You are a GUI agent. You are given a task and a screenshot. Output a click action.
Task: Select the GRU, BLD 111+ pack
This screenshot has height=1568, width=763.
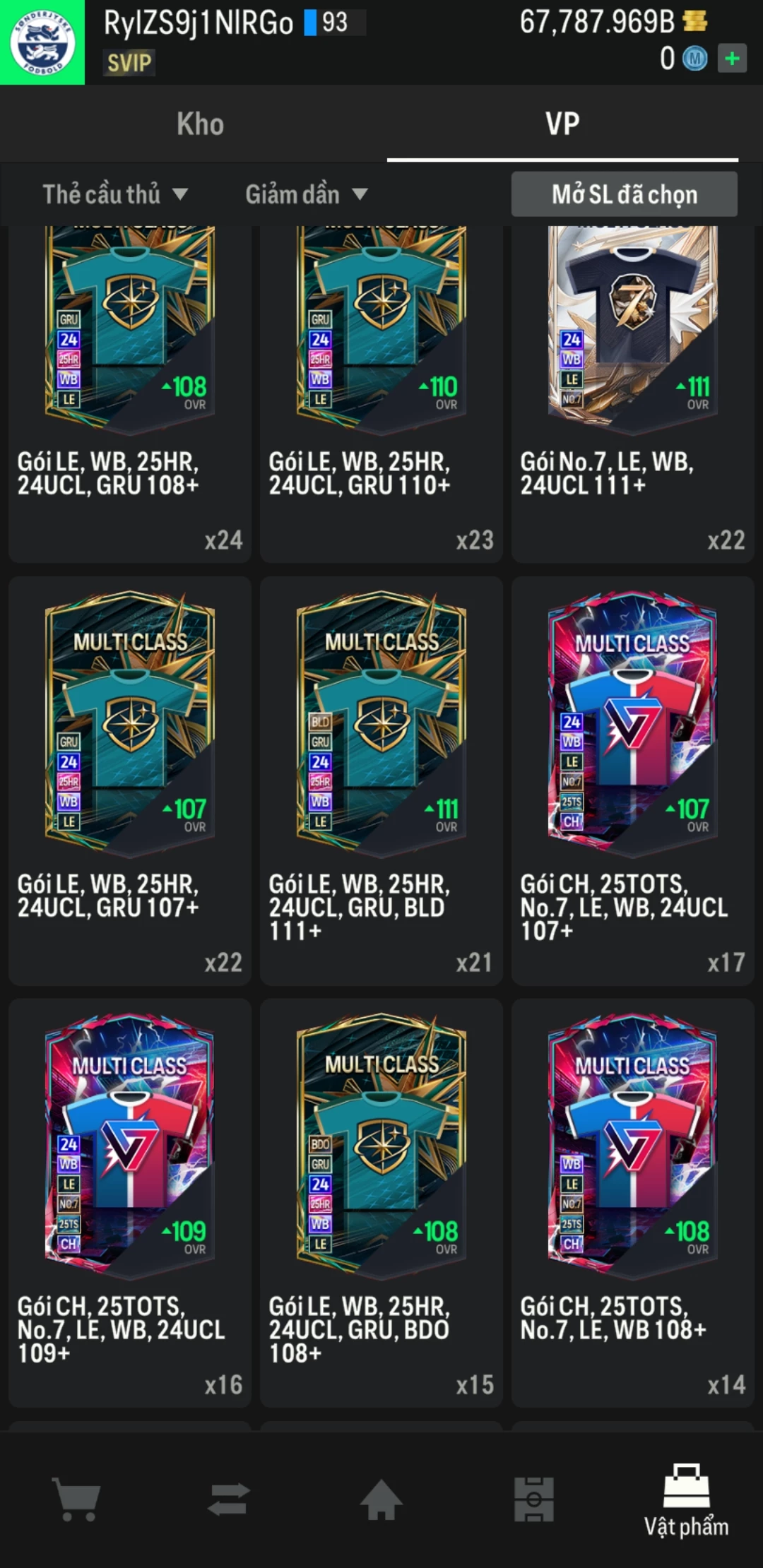click(381, 780)
